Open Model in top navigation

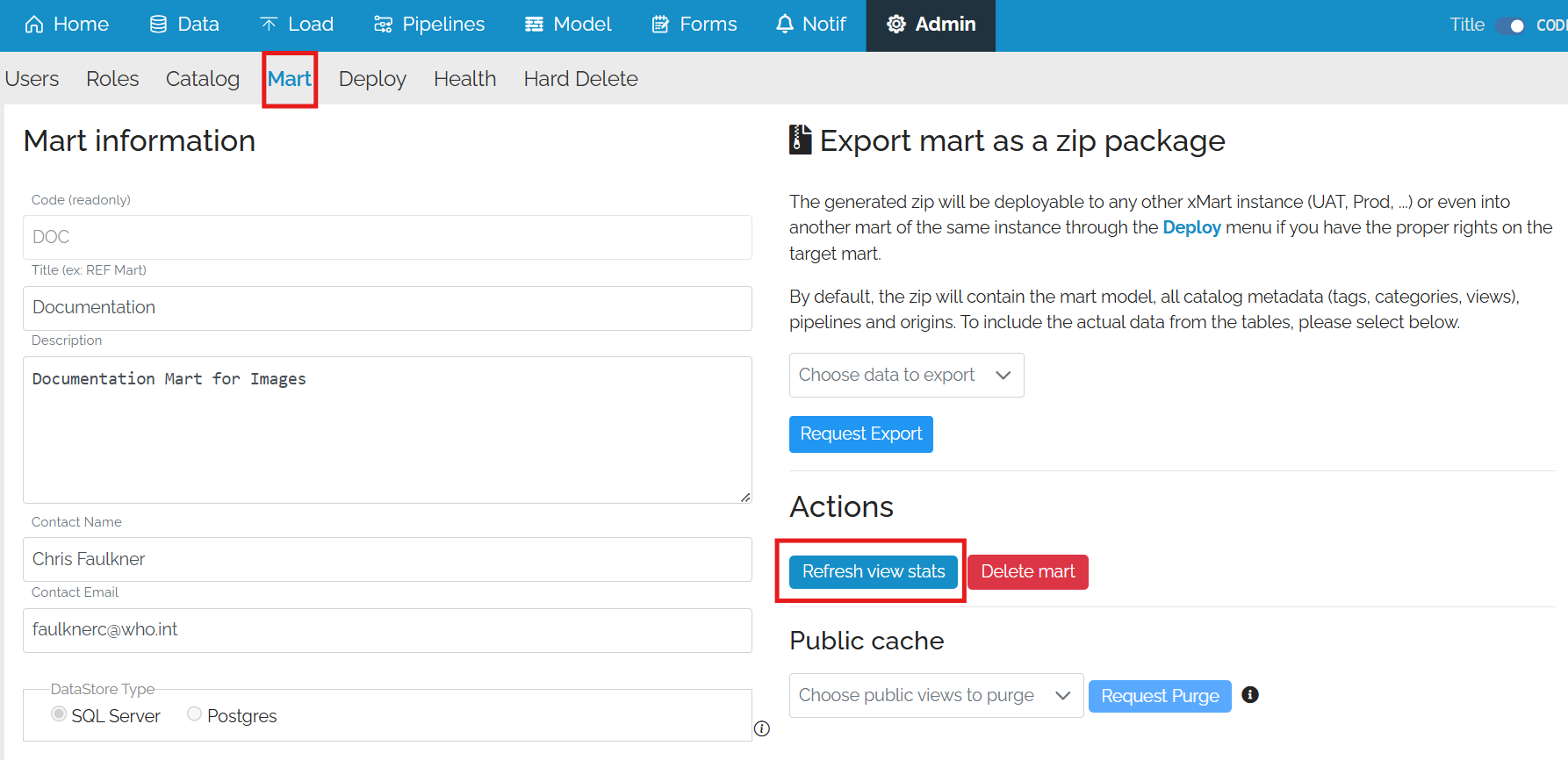click(568, 25)
